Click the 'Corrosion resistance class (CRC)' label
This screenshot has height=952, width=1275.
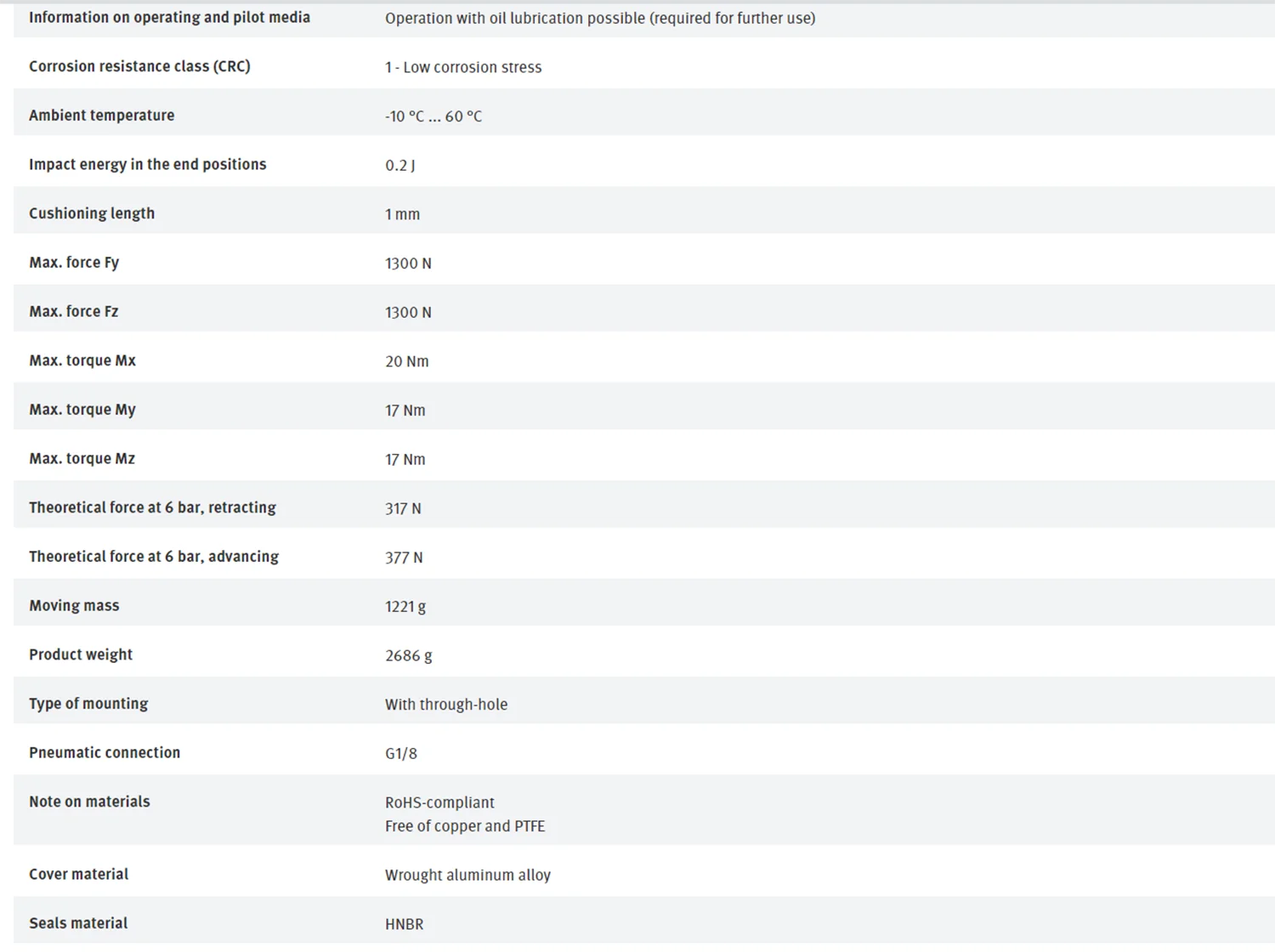tap(139, 66)
